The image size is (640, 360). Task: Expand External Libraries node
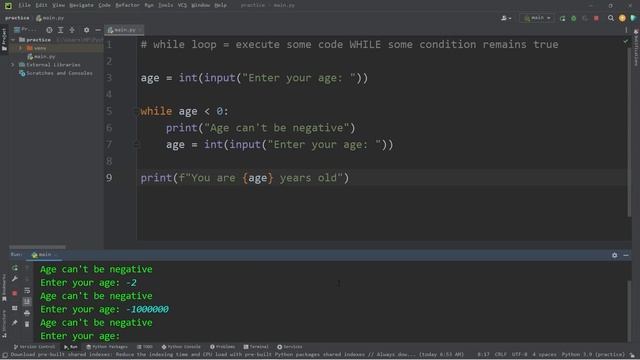click(x=13, y=65)
